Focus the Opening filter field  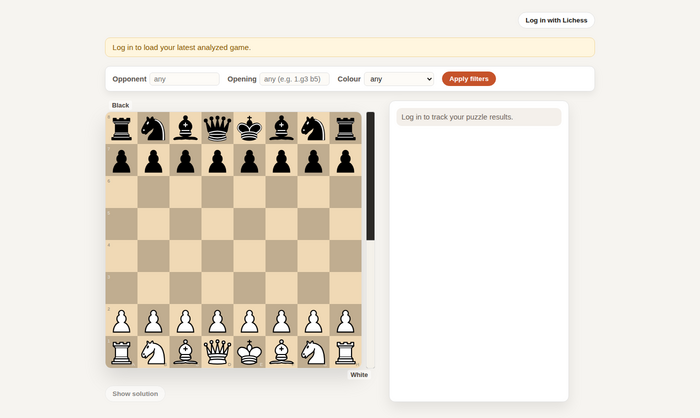(x=294, y=79)
